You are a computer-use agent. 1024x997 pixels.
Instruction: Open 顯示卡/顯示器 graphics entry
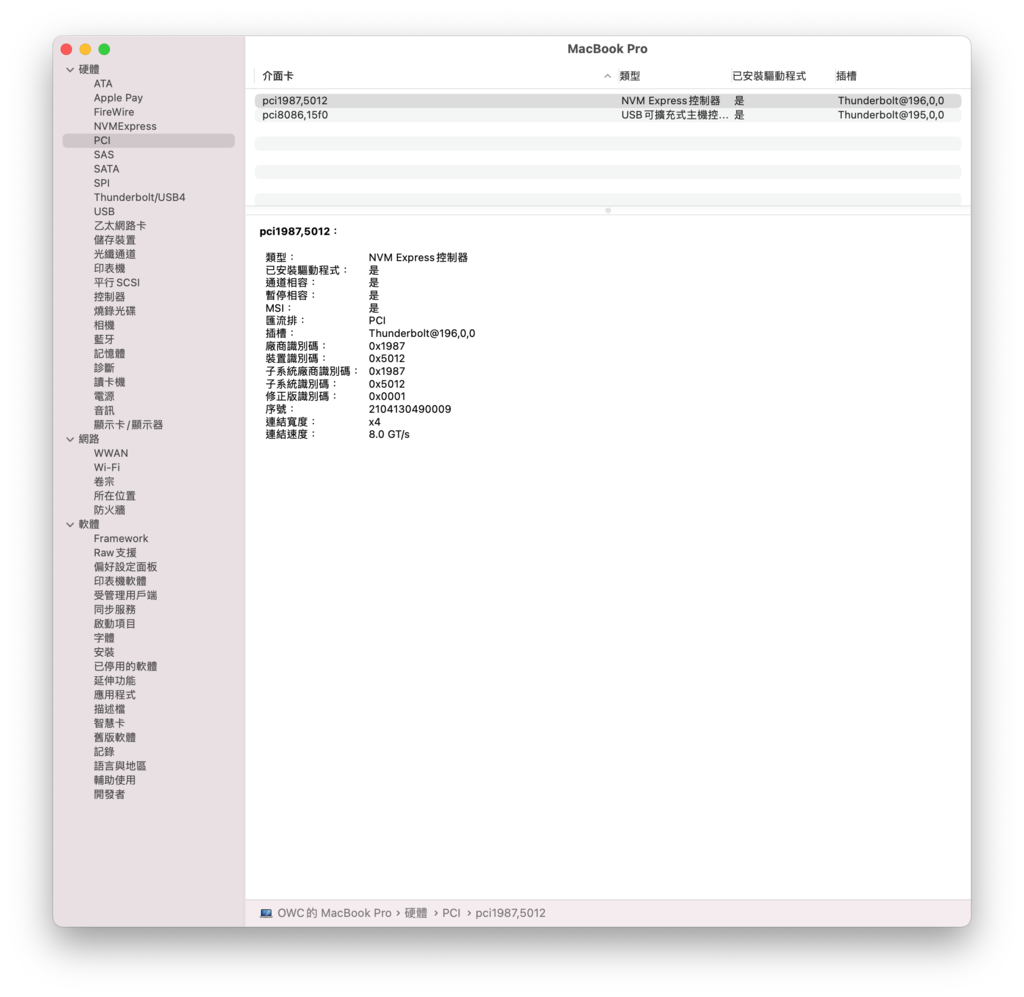[128, 425]
